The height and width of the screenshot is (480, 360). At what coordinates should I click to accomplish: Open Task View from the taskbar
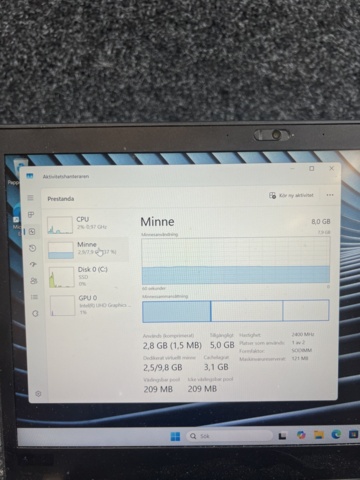coord(282,436)
